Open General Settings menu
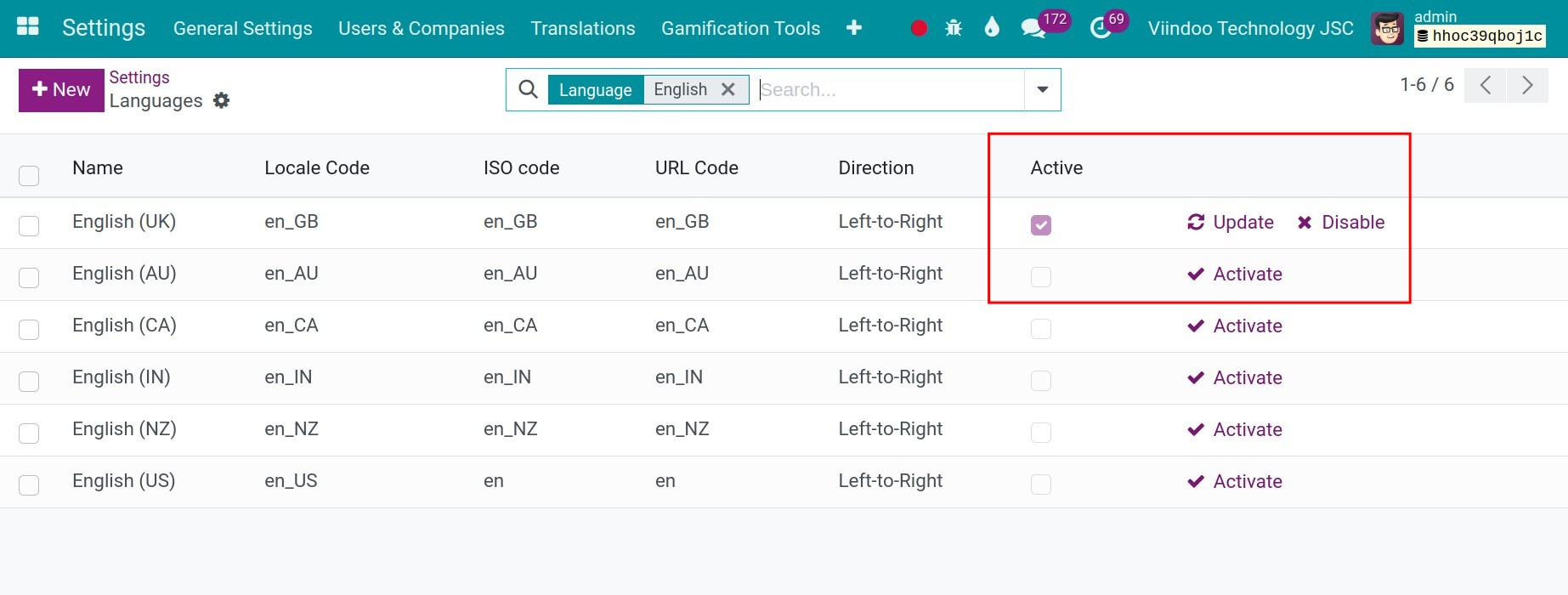This screenshot has height=595, width=1568. coord(243,28)
